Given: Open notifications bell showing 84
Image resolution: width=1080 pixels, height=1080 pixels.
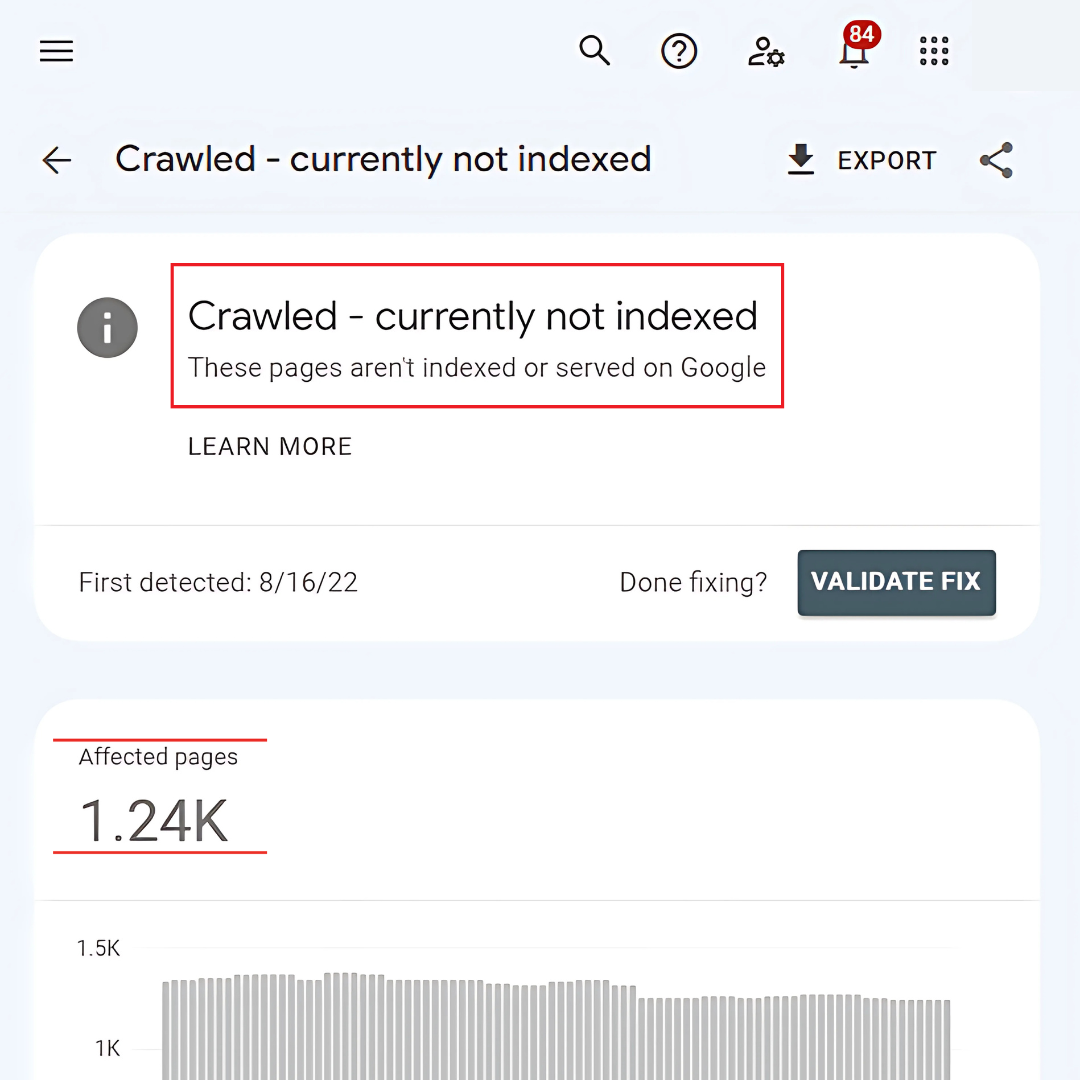Looking at the screenshot, I should 853,50.
